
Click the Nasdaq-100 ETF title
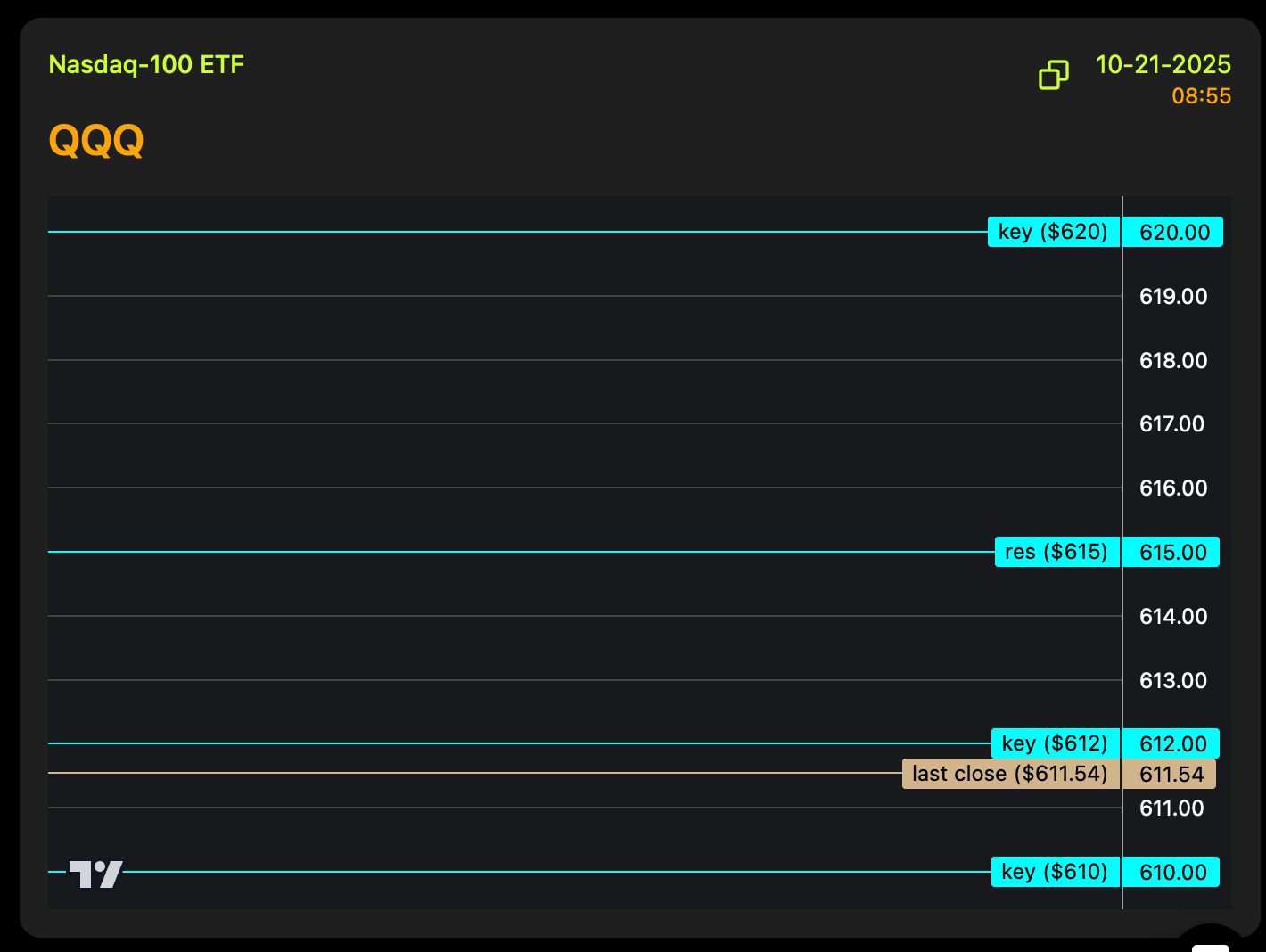tap(146, 64)
